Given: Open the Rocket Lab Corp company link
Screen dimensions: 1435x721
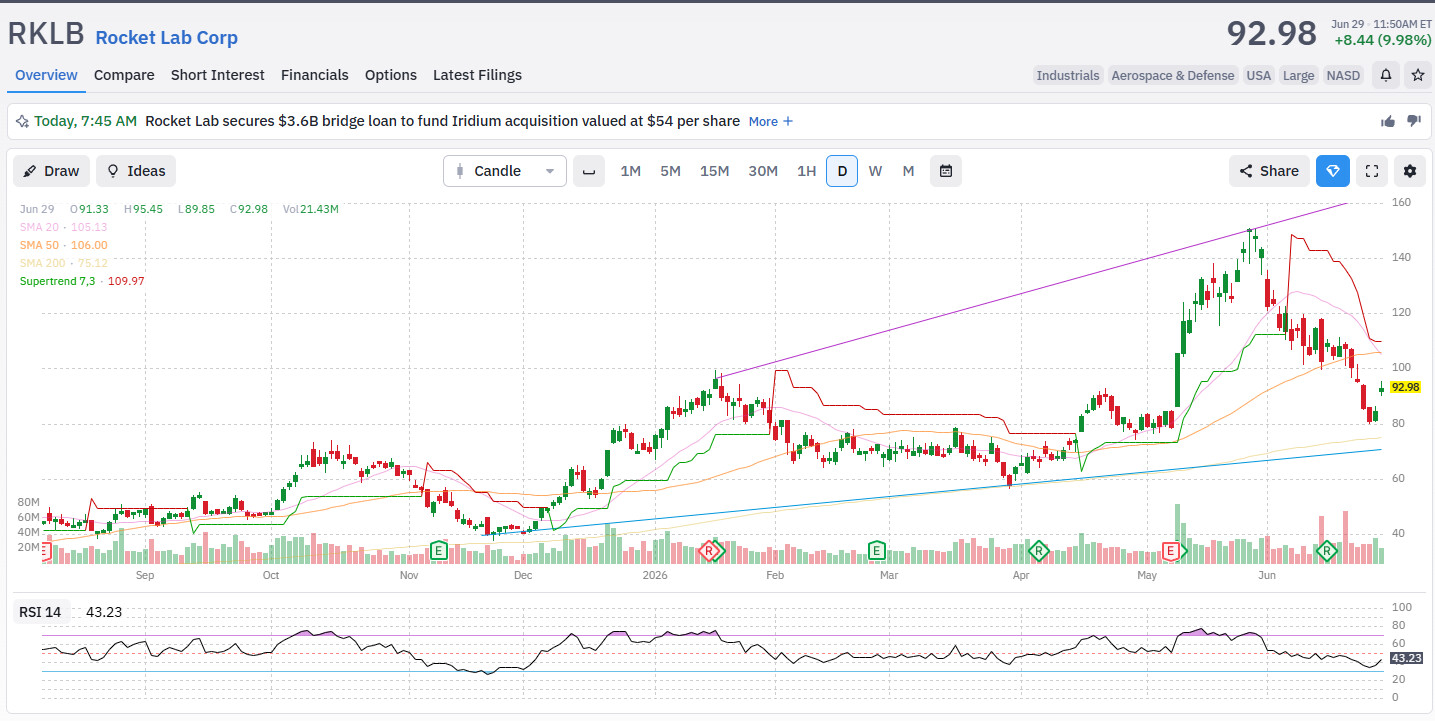Looking at the screenshot, I should pyautogui.click(x=167, y=38).
